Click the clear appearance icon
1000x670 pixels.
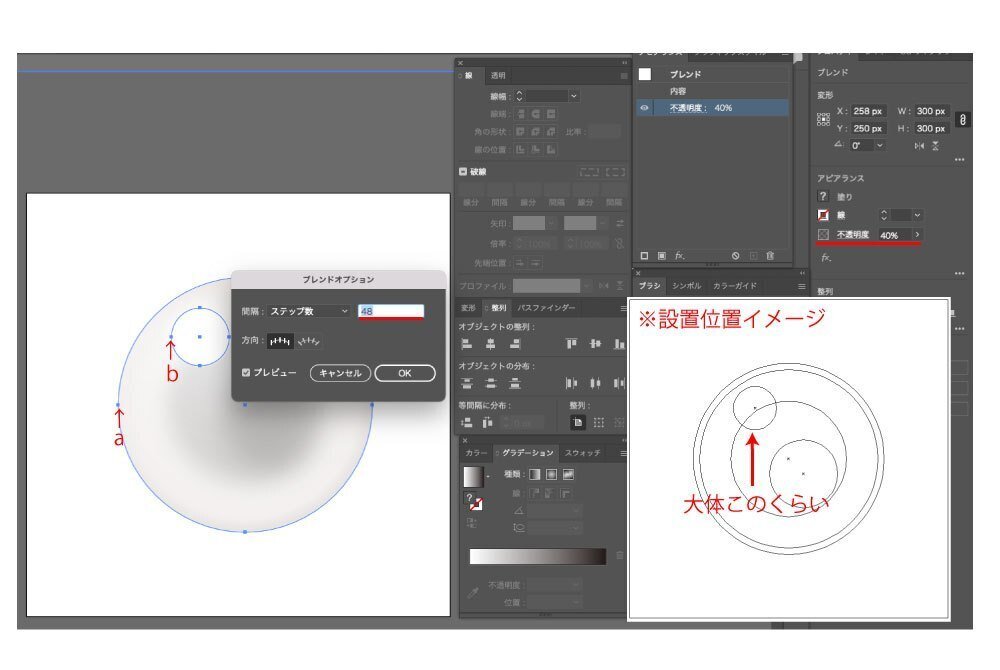735,256
